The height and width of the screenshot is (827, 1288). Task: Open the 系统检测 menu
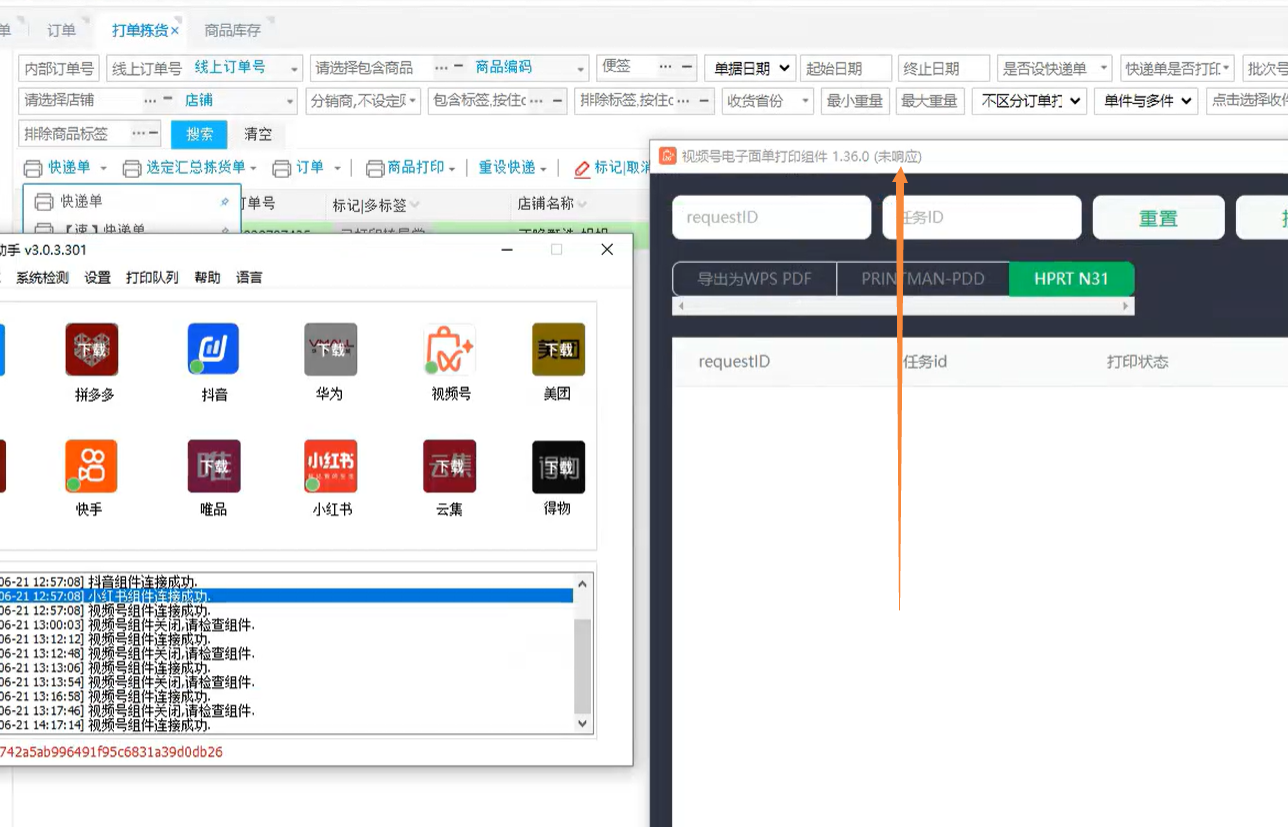[x=43, y=278]
